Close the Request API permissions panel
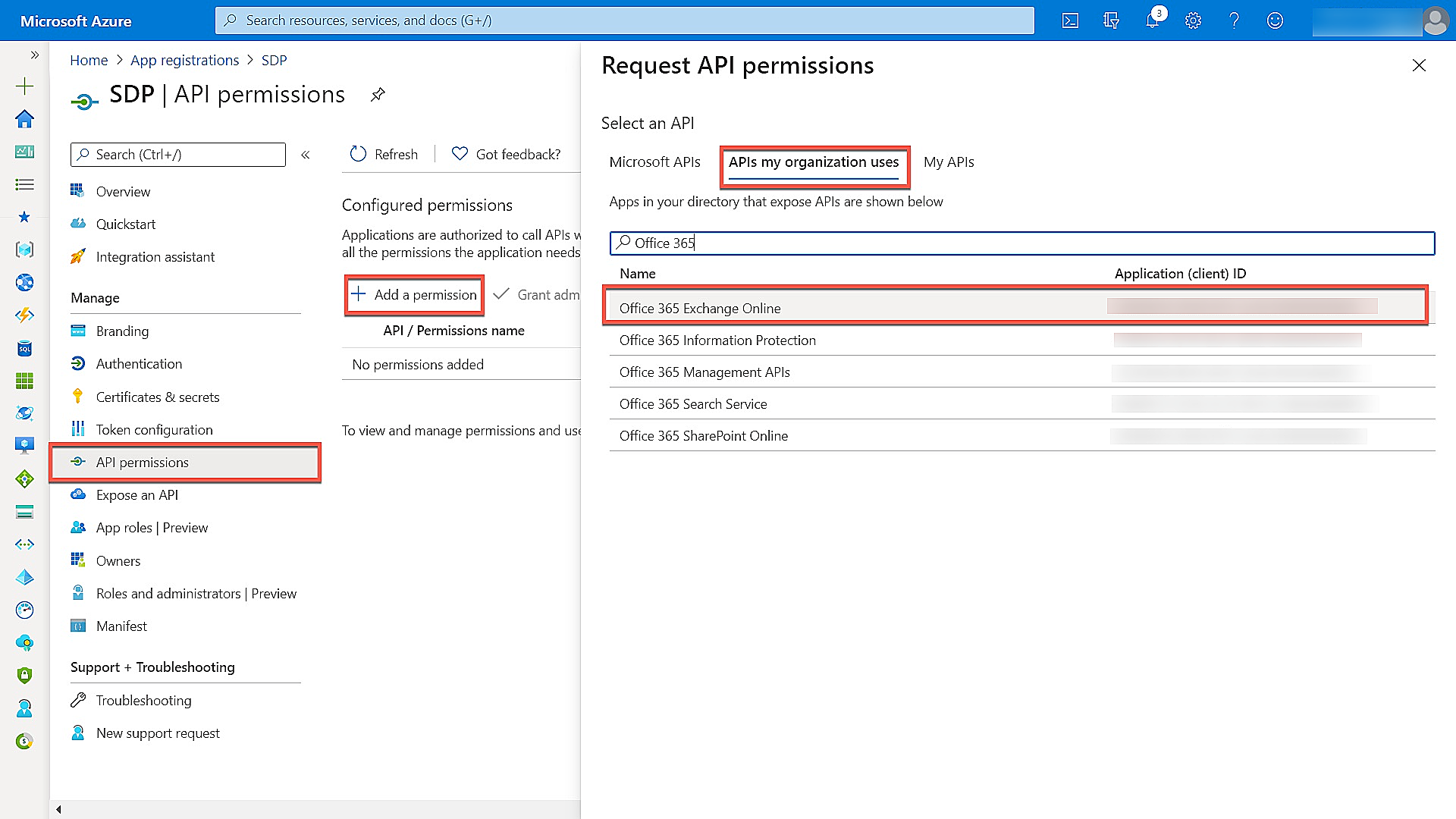This screenshot has height=819, width=1456. [1419, 66]
